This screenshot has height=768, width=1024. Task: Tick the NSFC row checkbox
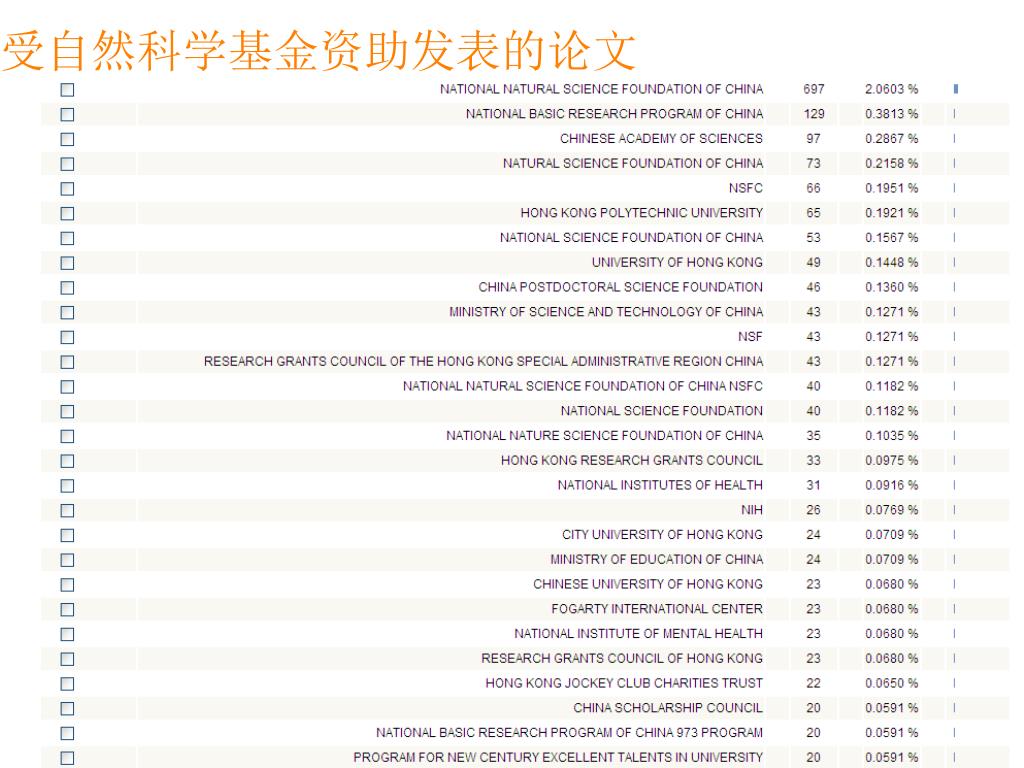point(67,189)
